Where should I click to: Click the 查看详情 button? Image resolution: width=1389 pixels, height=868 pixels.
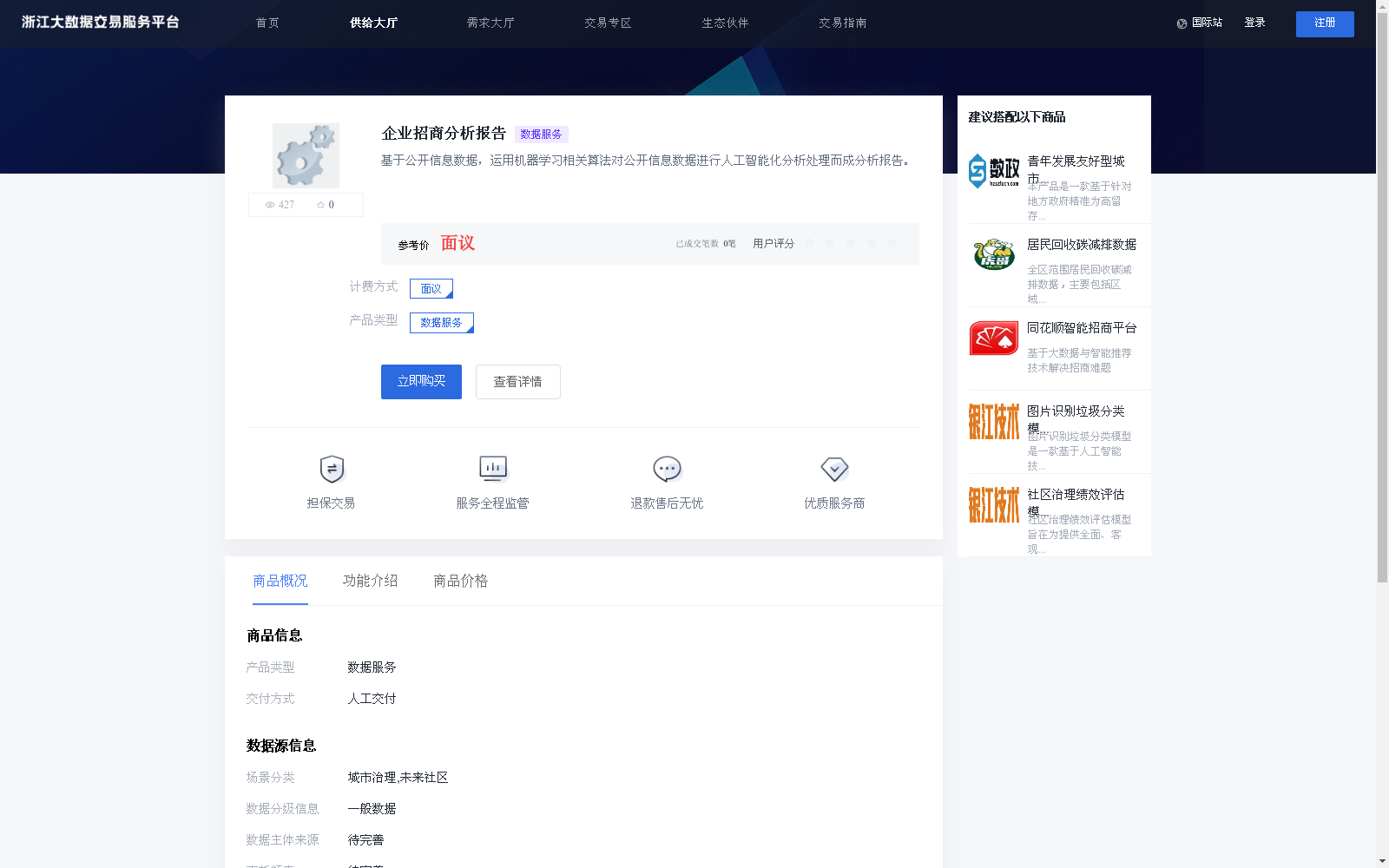tap(518, 382)
